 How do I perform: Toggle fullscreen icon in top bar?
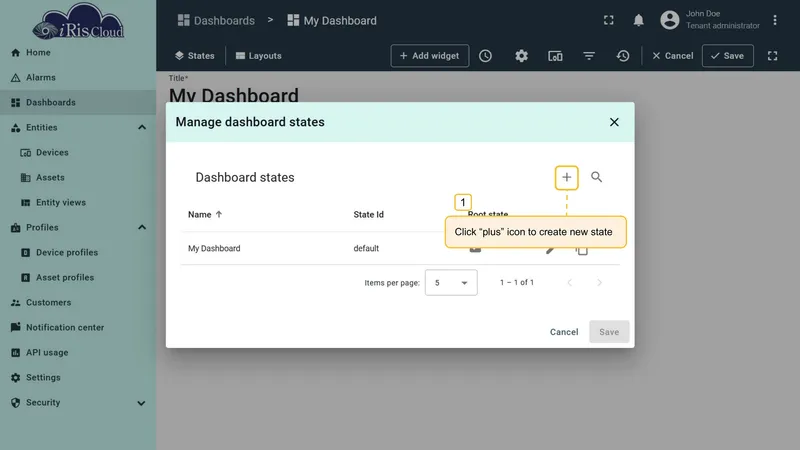(608, 20)
